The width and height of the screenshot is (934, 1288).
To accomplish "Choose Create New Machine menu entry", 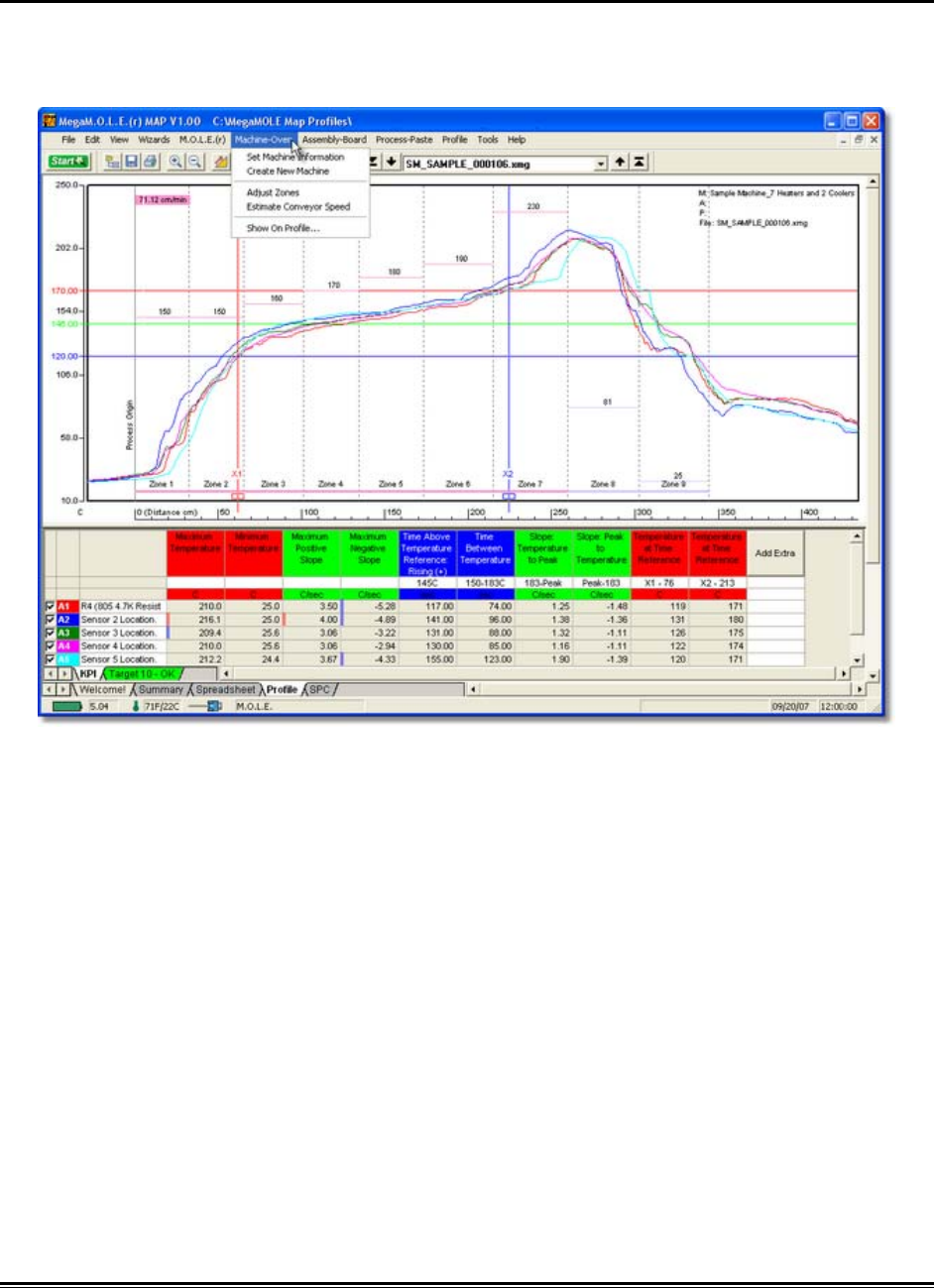I will click(x=288, y=172).
